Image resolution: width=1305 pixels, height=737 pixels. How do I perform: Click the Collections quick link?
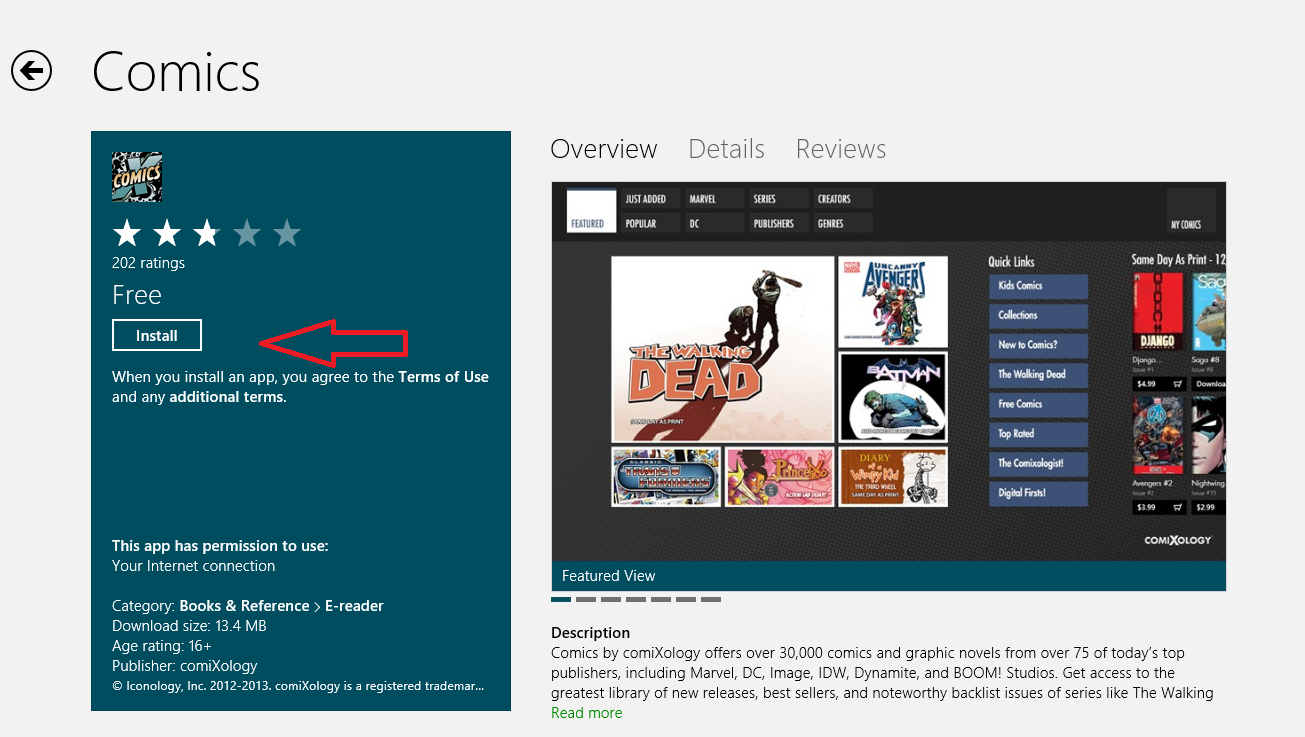coord(1038,316)
